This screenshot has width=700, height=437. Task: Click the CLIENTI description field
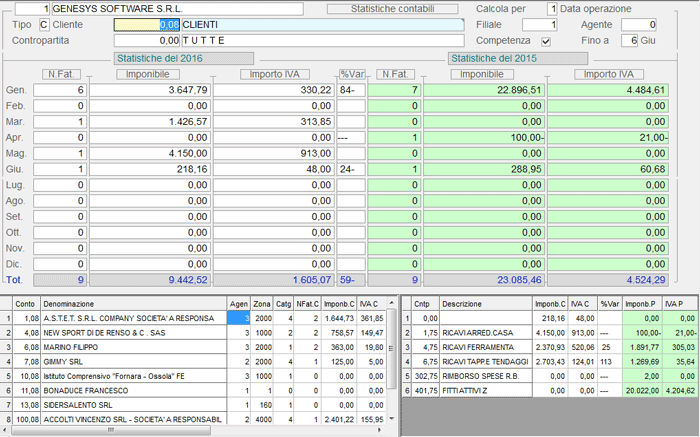[323, 25]
